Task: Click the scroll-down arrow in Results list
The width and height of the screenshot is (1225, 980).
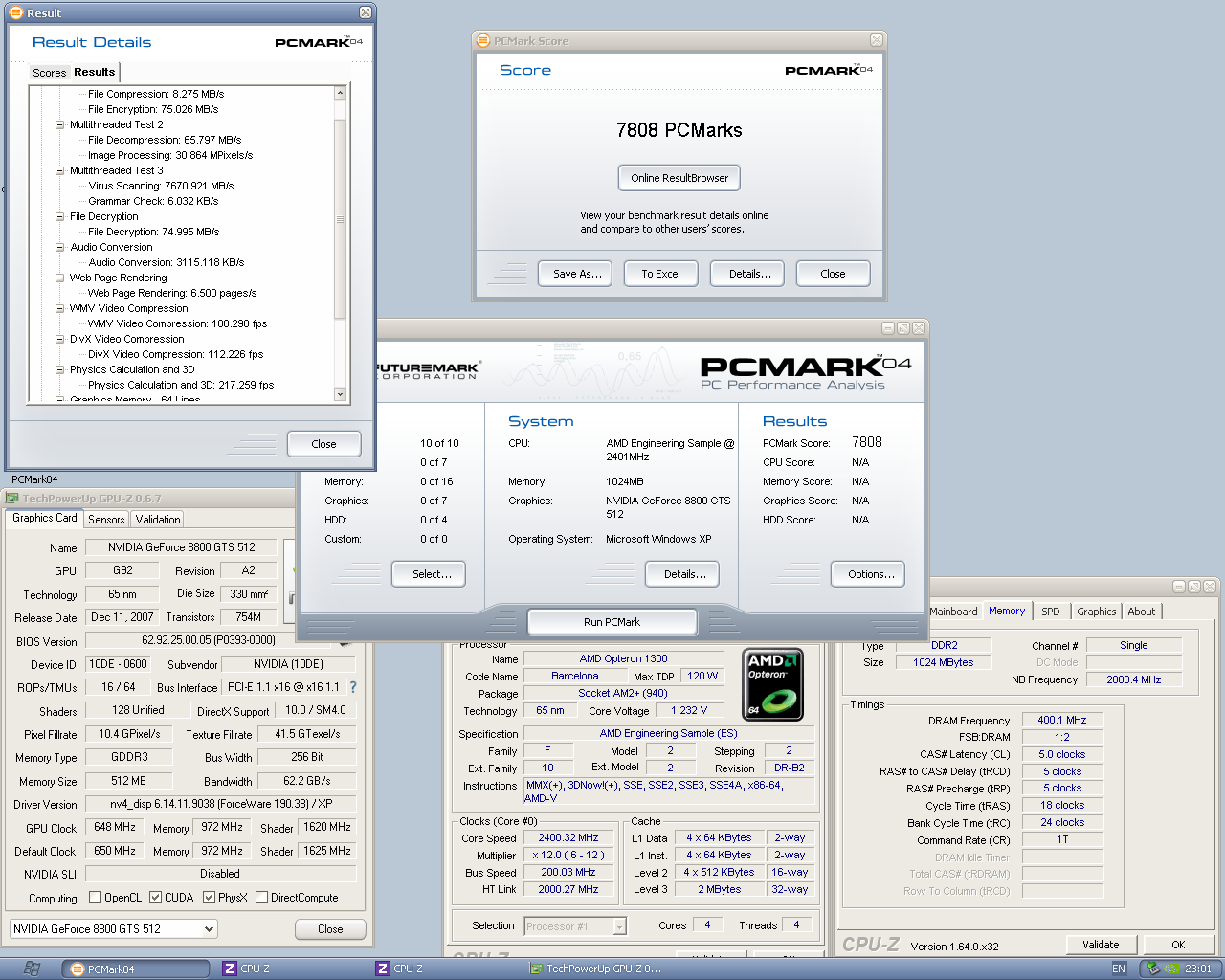Action: [x=340, y=394]
